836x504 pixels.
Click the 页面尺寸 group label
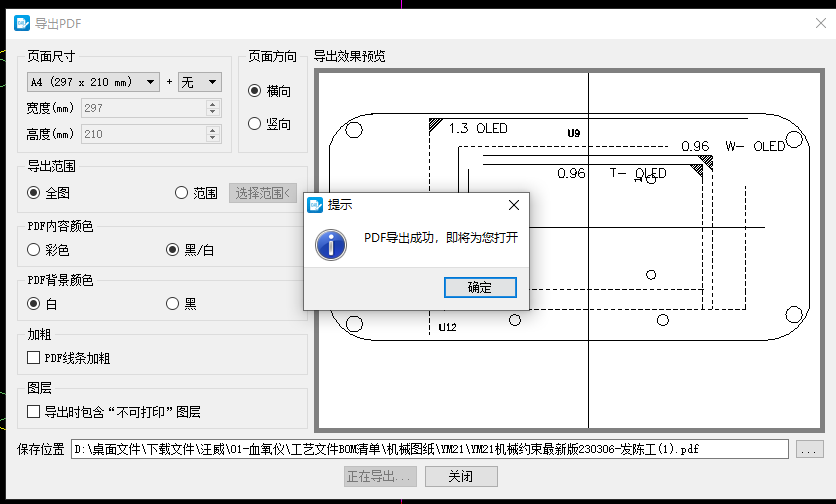pyautogui.click(x=51, y=56)
